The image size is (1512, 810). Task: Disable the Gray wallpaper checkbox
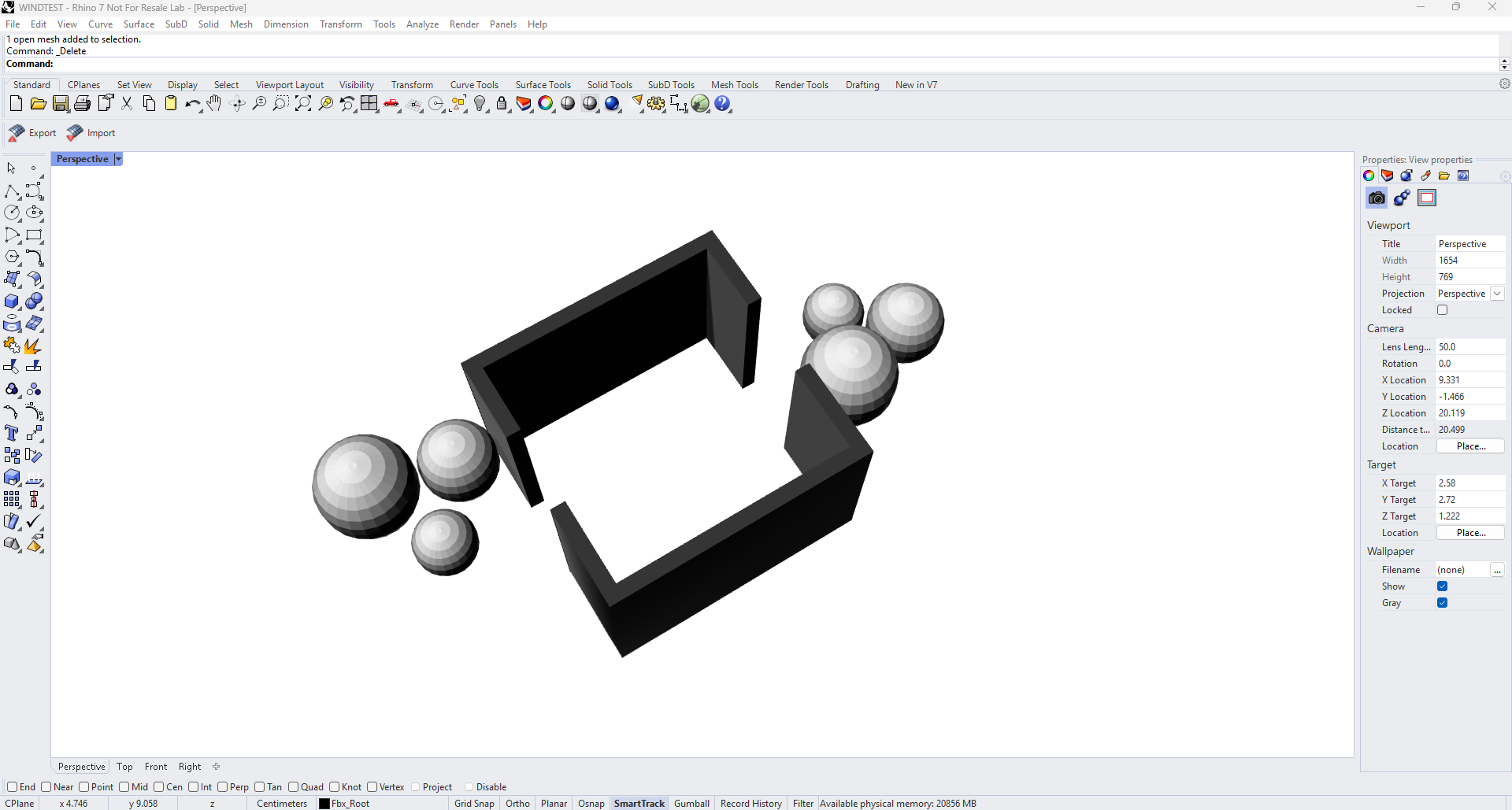(x=1443, y=602)
